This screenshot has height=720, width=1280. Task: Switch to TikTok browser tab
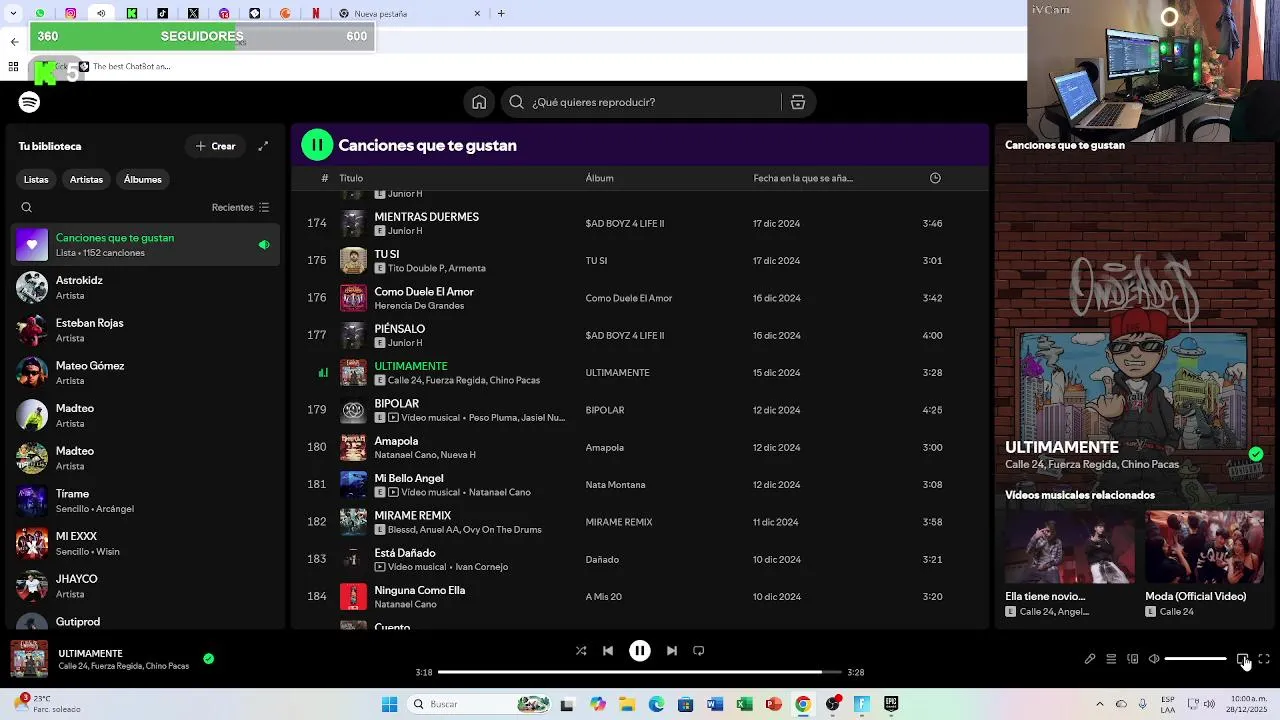pyautogui.click(x=163, y=14)
